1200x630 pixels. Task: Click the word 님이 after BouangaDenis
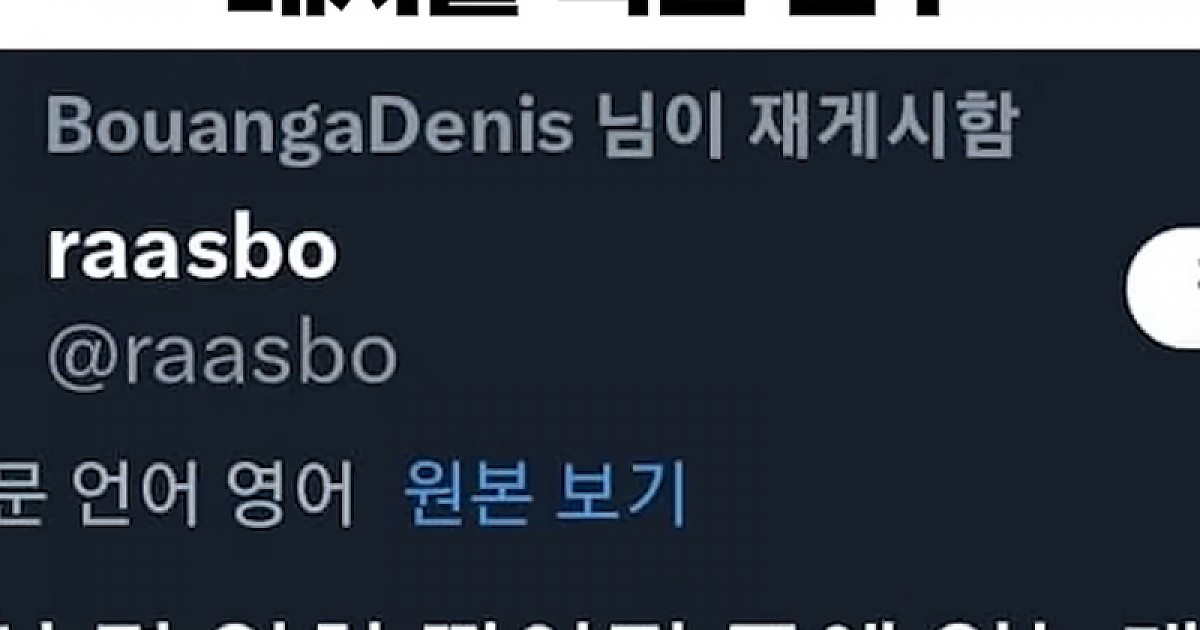[655, 127]
